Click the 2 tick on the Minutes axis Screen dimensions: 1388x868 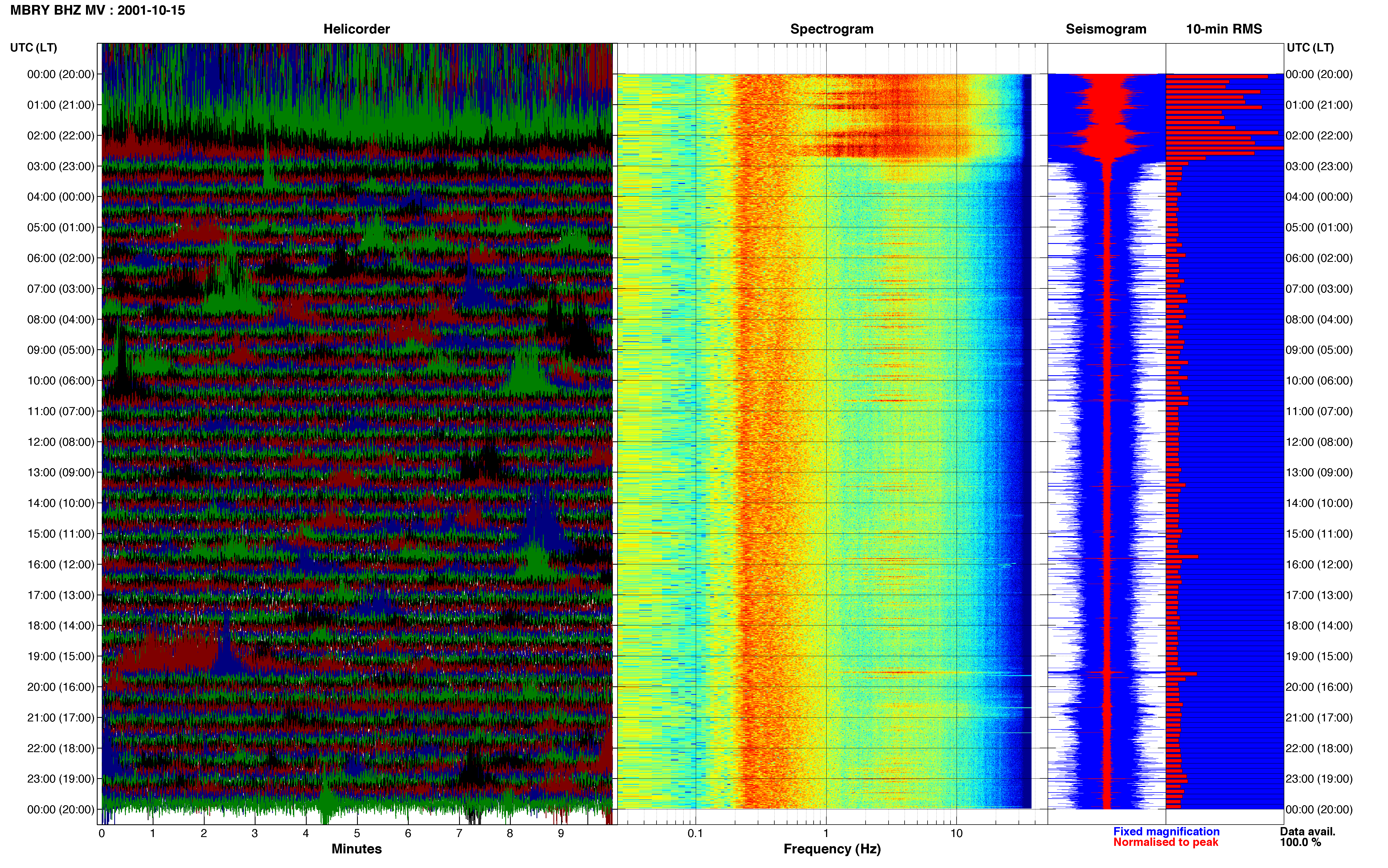click(x=204, y=833)
